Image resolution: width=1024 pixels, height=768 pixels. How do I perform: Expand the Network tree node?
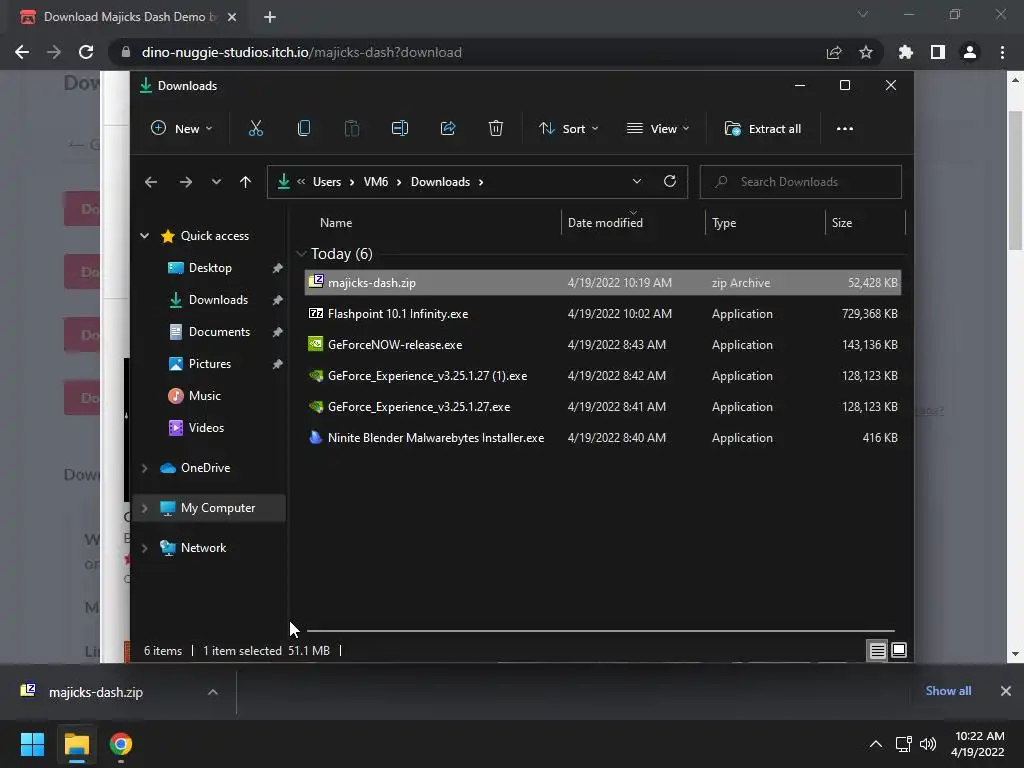(144, 548)
